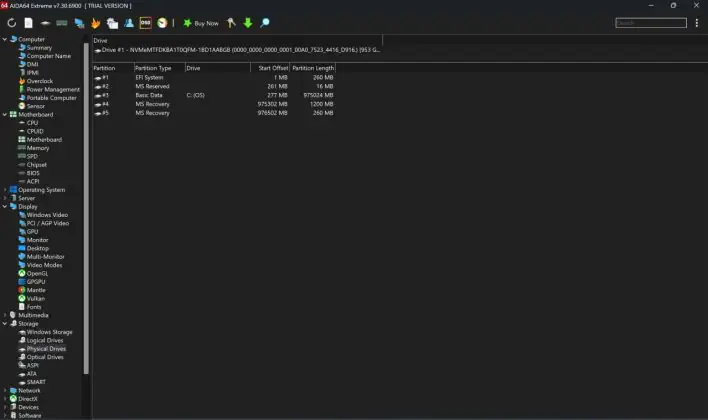This screenshot has height=420, width=708.
Task: Collapse the Display tree node
Action: click(5, 206)
